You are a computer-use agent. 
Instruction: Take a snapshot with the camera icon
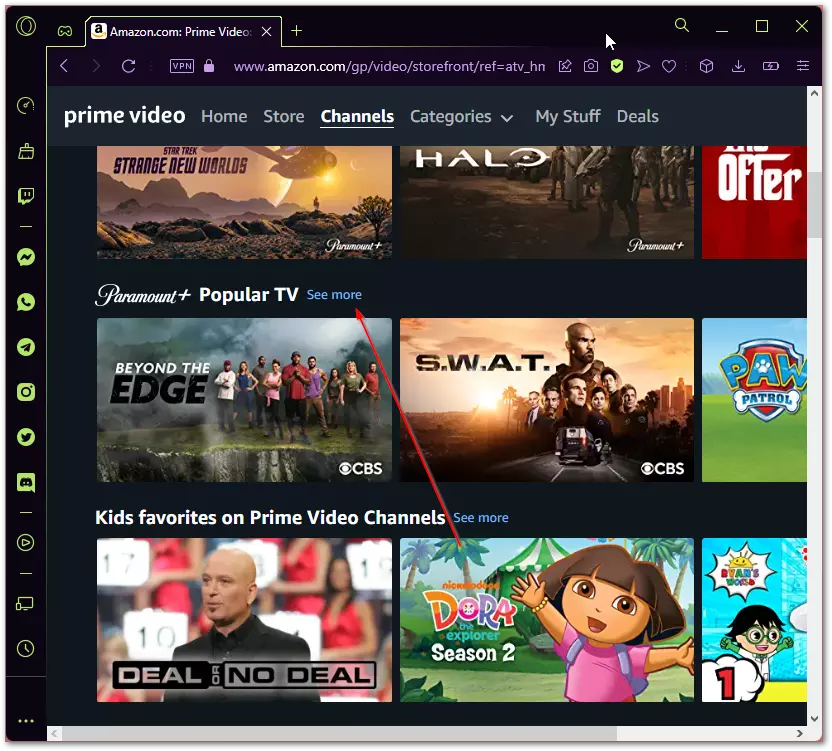pyautogui.click(x=591, y=66)
